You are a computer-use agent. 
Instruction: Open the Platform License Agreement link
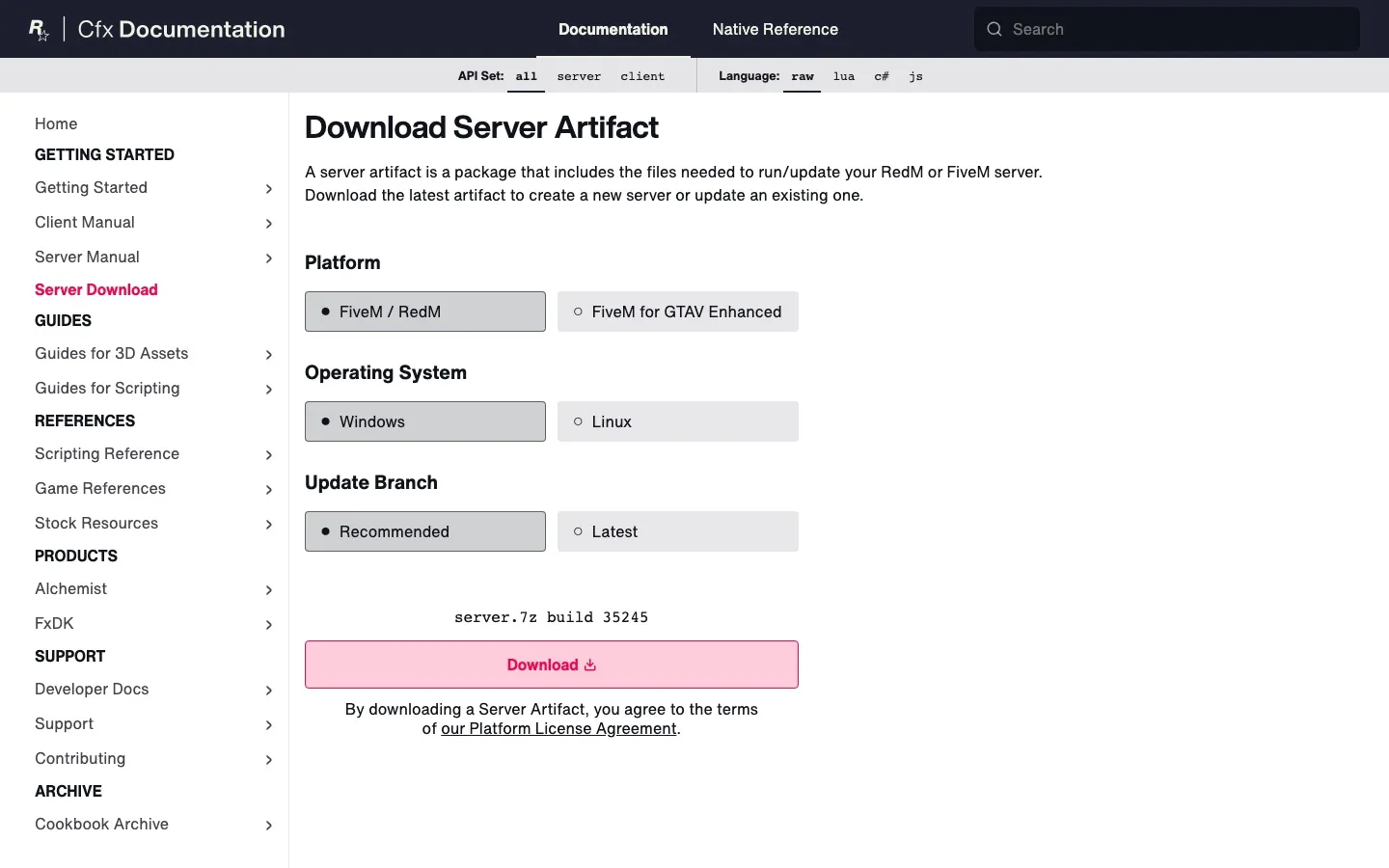pyautogui.click(x=558, y=728)
